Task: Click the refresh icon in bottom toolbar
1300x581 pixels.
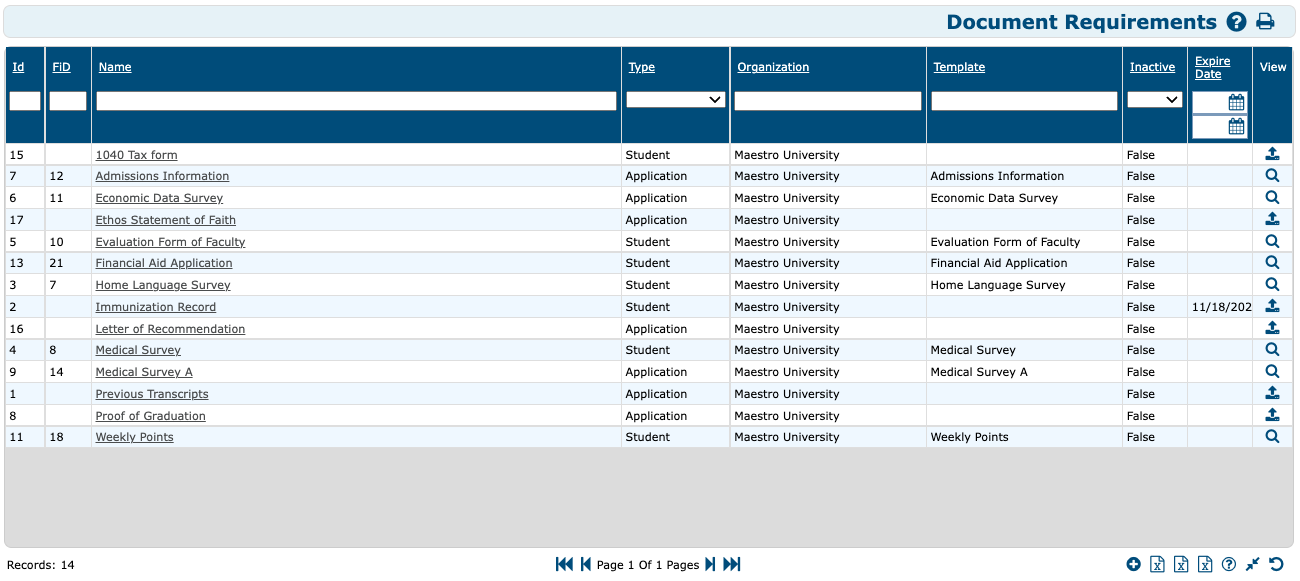Action: pos(1276,564)
